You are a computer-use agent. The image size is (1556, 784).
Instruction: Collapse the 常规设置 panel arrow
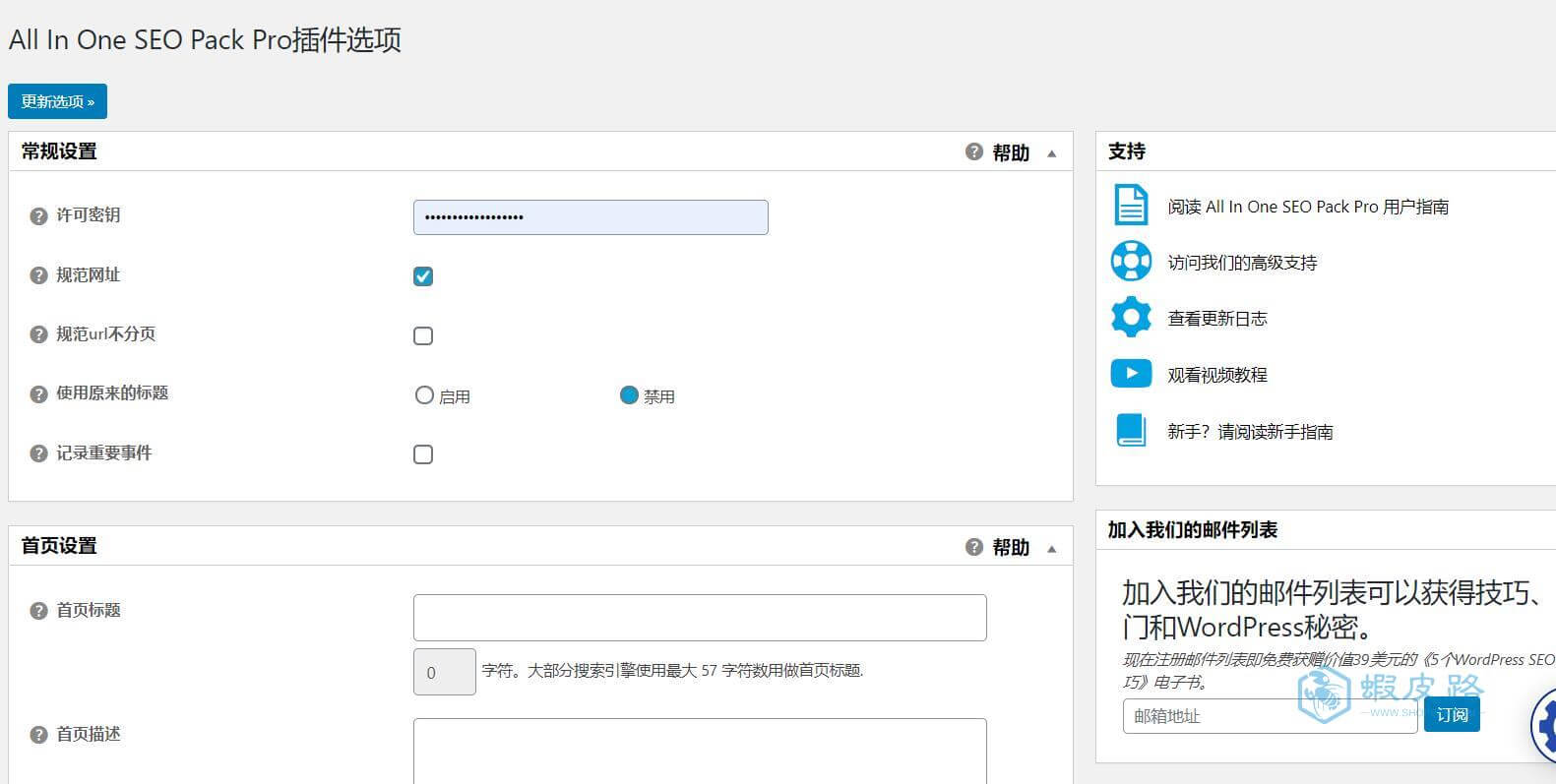pos(1052,153)
